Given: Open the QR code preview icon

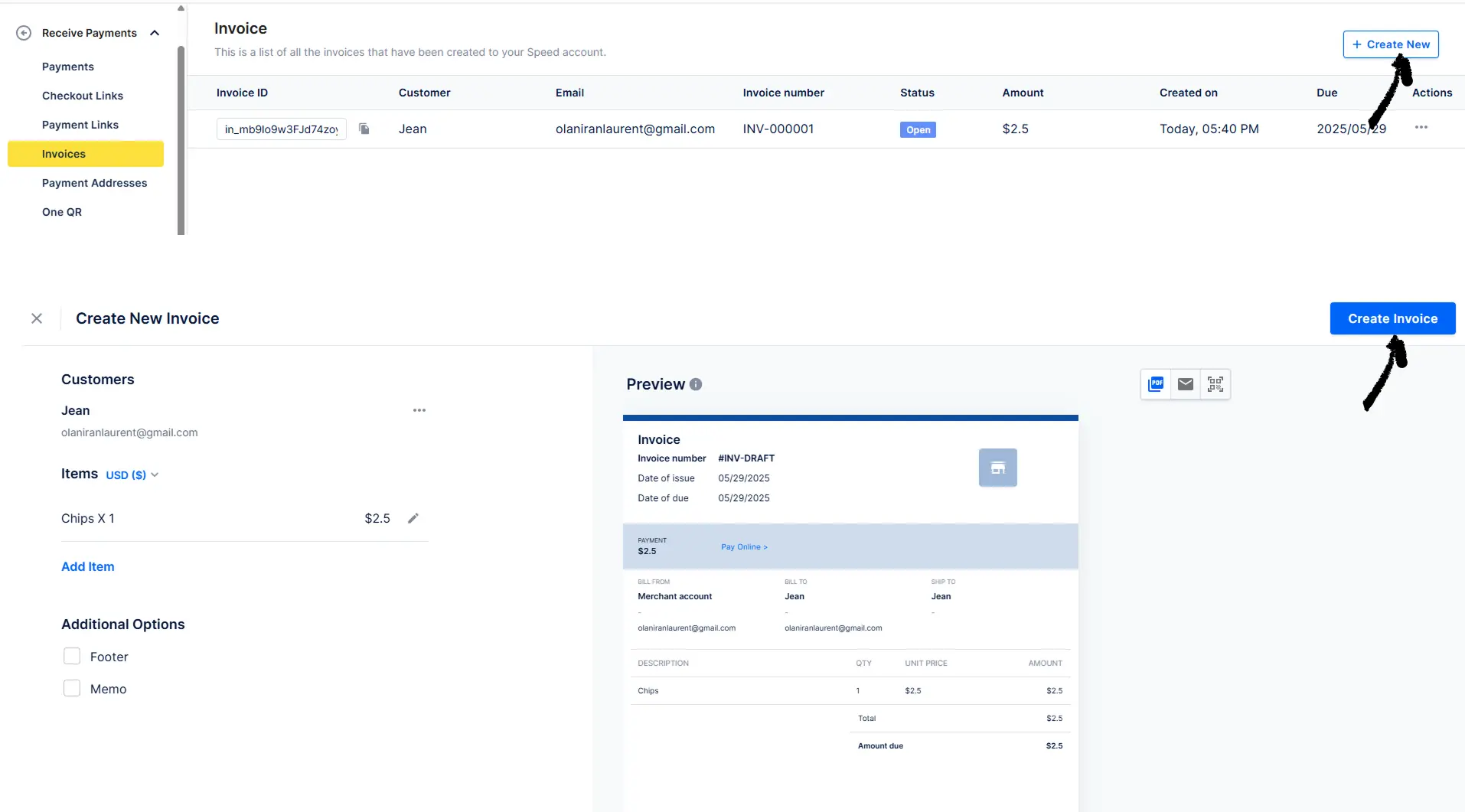Looking at the screenshot, I should pos(1215,383).
